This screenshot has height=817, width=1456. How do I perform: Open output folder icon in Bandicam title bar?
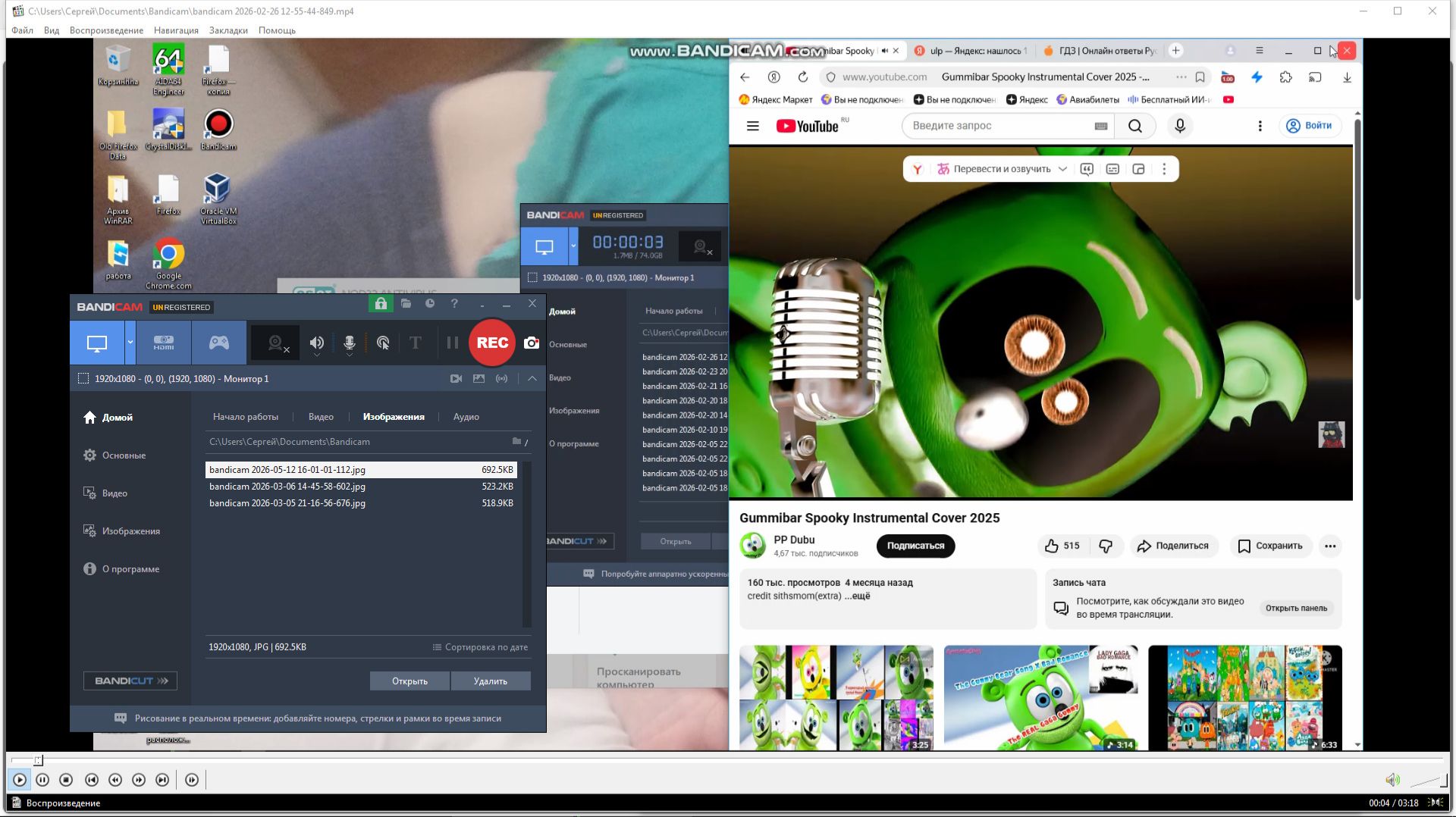pyautogui.click(x=406, y=304)
